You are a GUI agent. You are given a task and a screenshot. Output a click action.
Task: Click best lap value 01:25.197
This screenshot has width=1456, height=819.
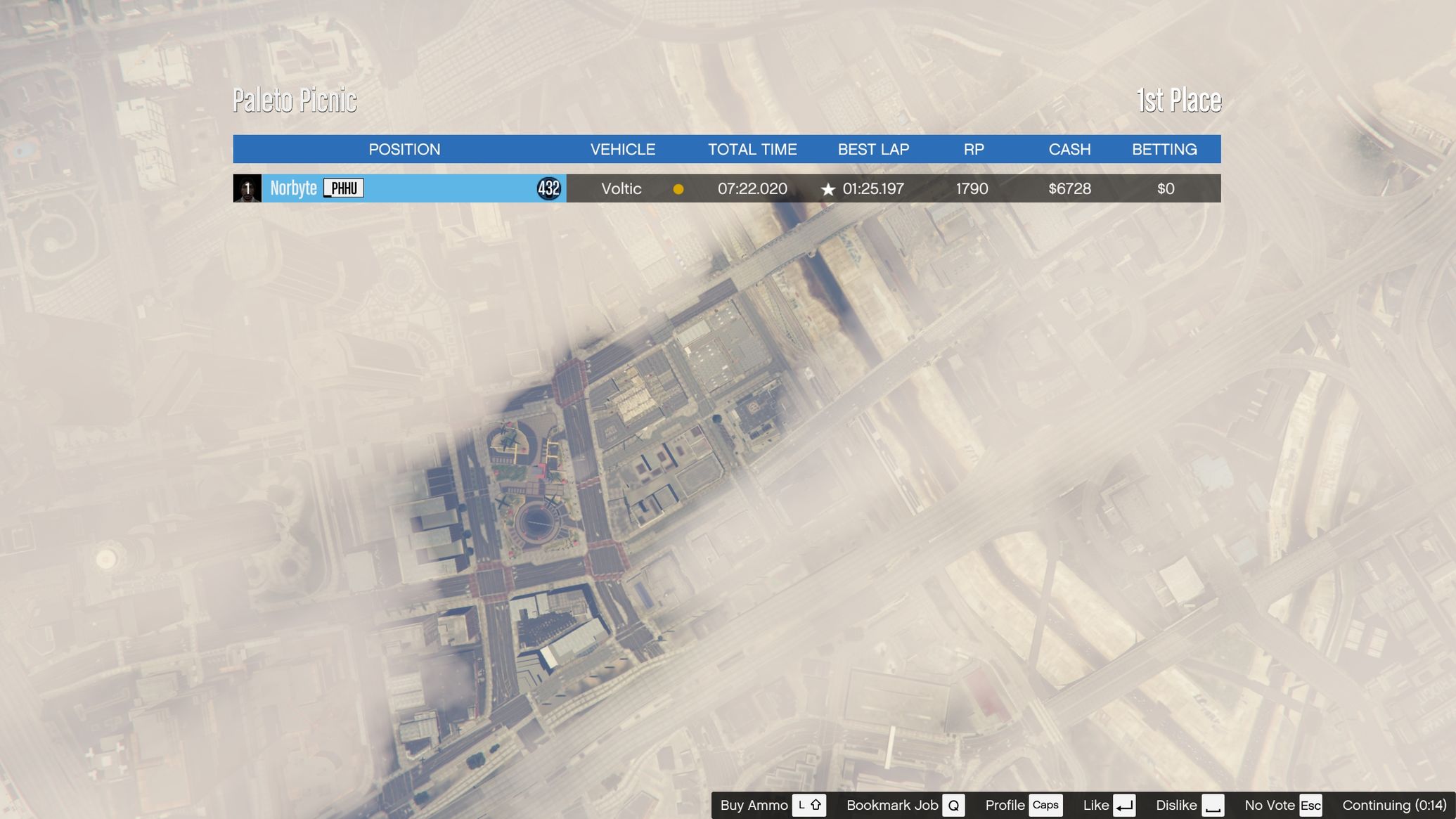coord(873,188)
